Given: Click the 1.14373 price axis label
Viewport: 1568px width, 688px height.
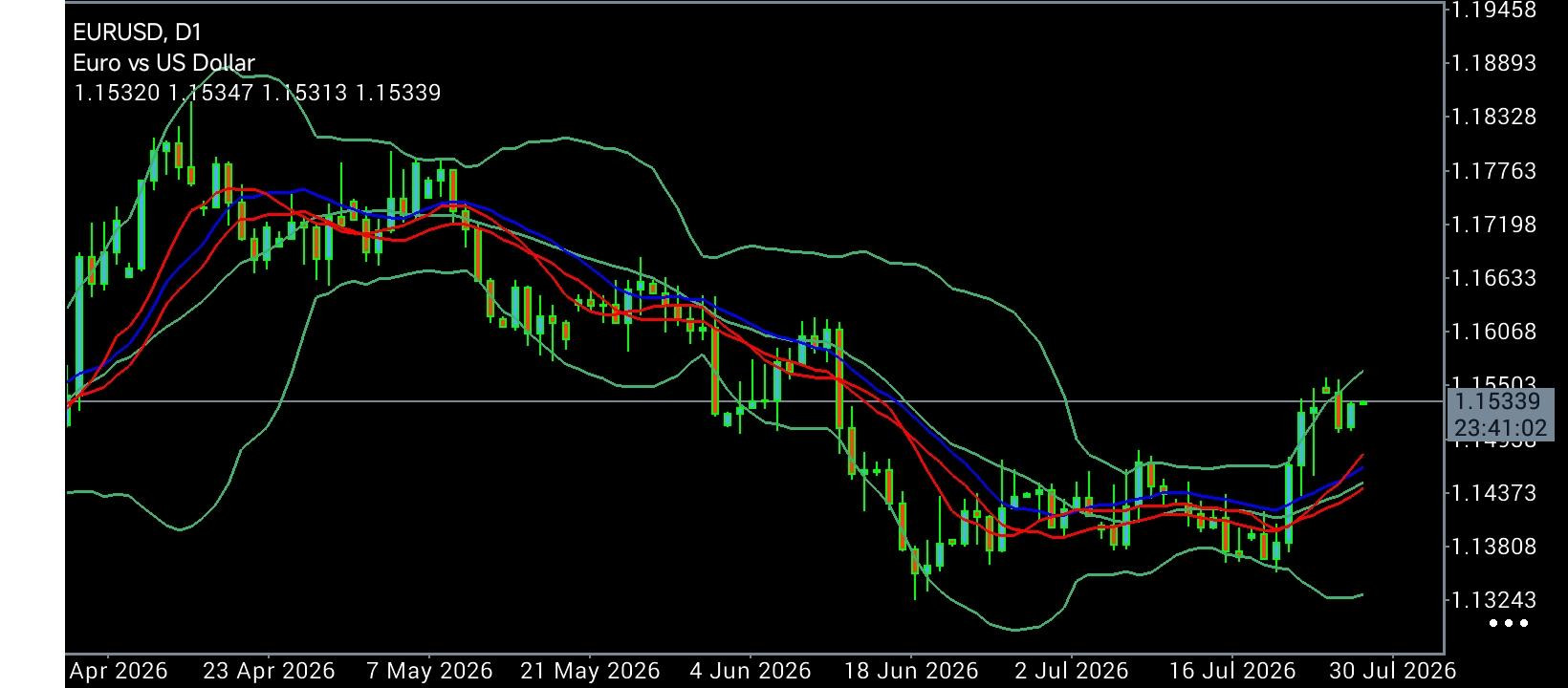Looking at the screenshot, I should (1493, 493).
